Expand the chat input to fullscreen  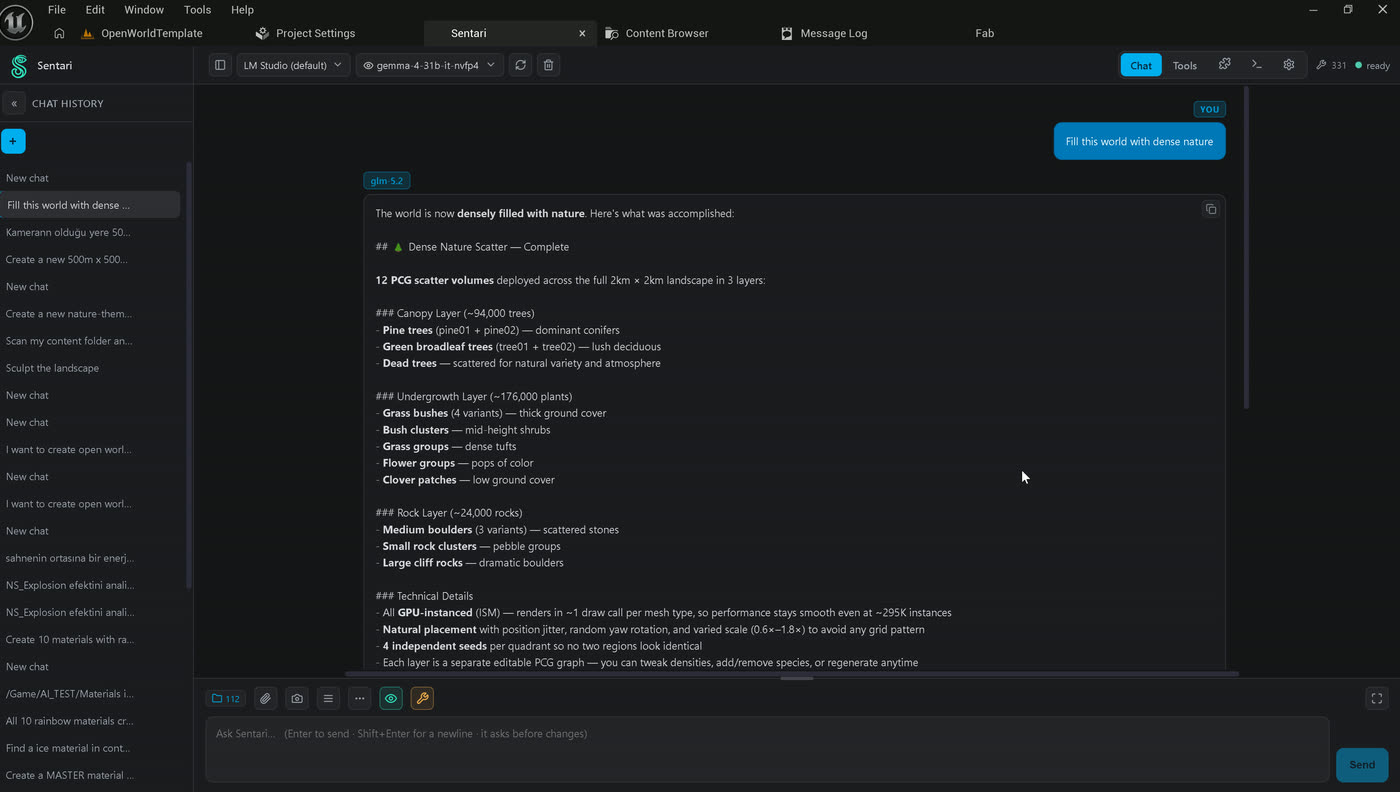click(1376, 699)
